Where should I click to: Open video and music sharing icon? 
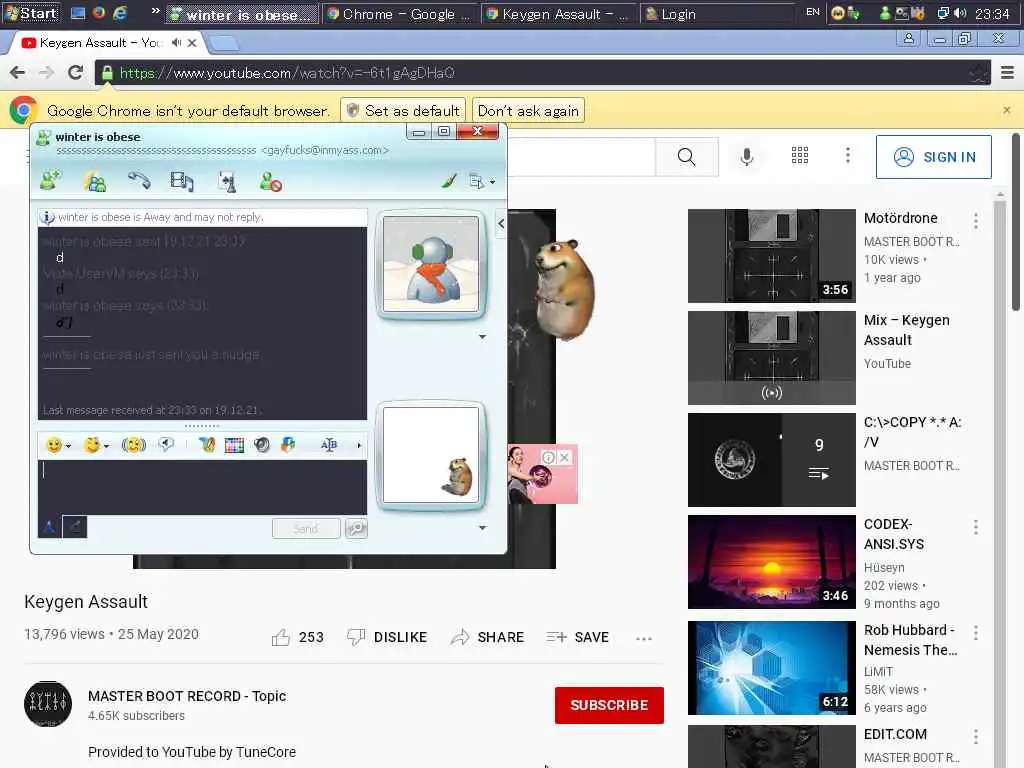coord(182,182)
